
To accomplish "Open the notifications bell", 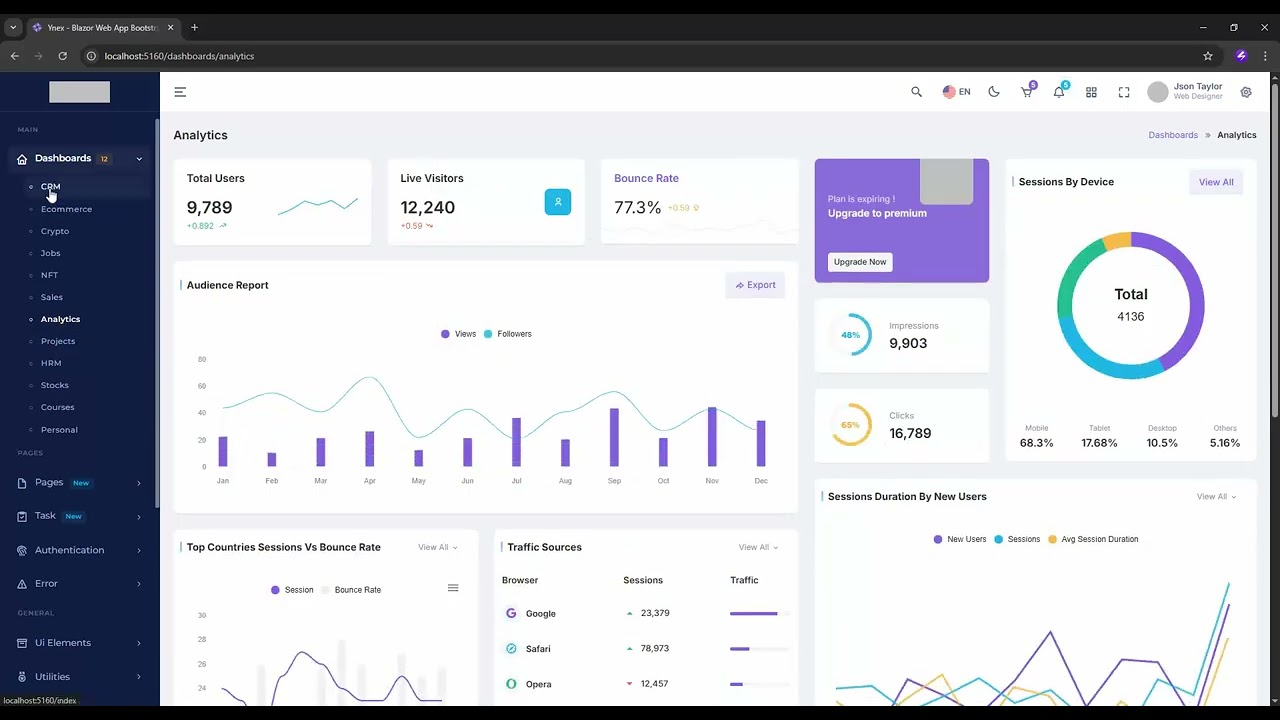I will [x=1059, y=92].
